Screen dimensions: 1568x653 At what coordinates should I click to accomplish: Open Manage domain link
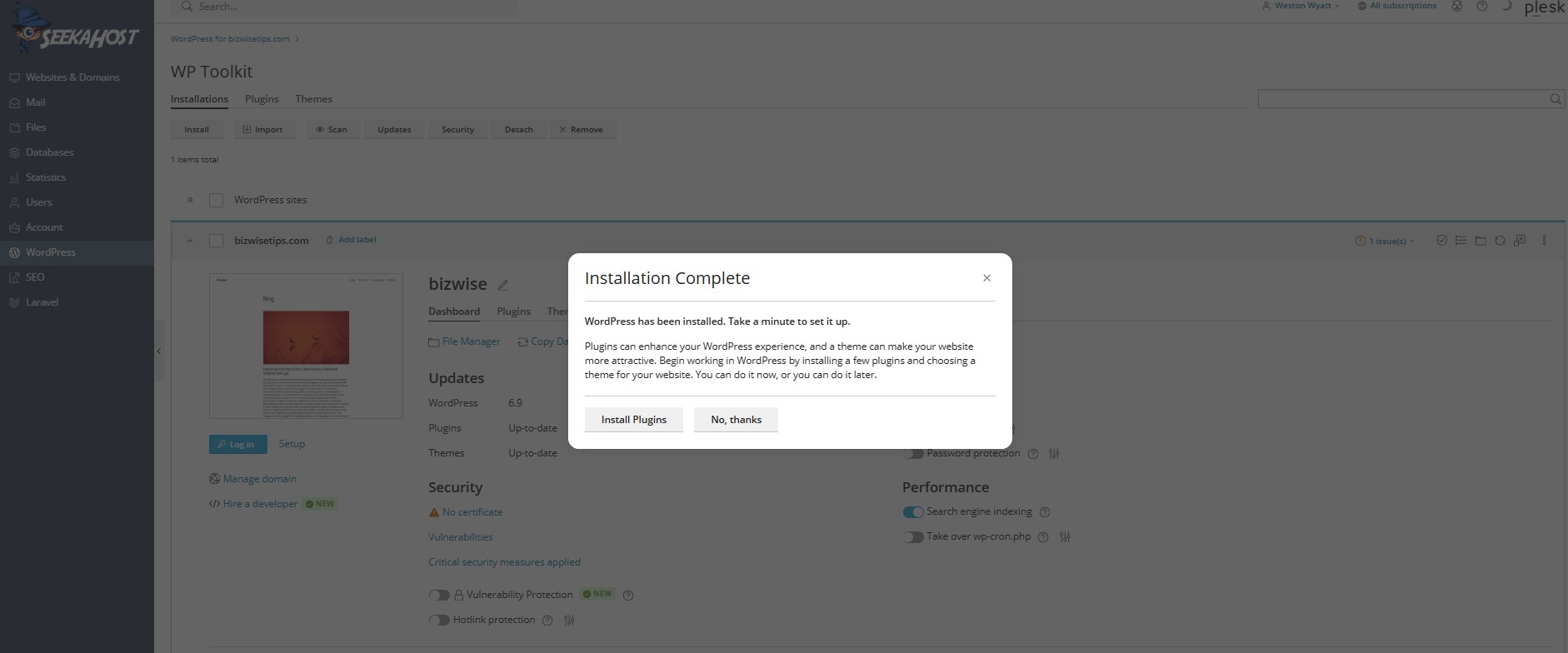pyautogui.click(x=252, y=479)
